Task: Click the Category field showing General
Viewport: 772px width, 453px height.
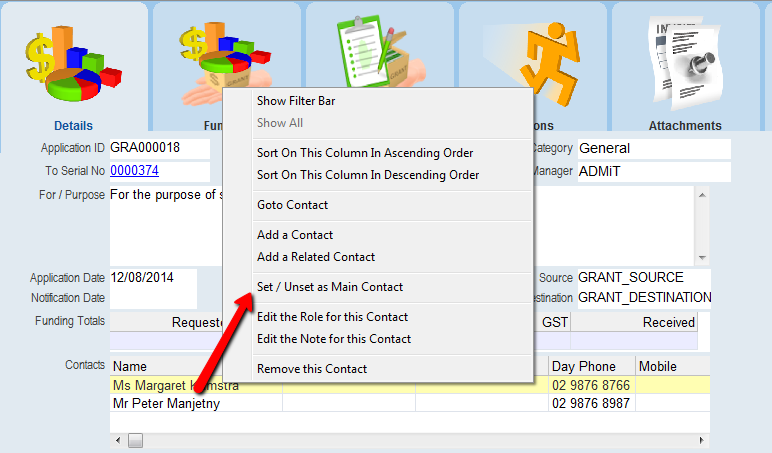Action: 654,148
